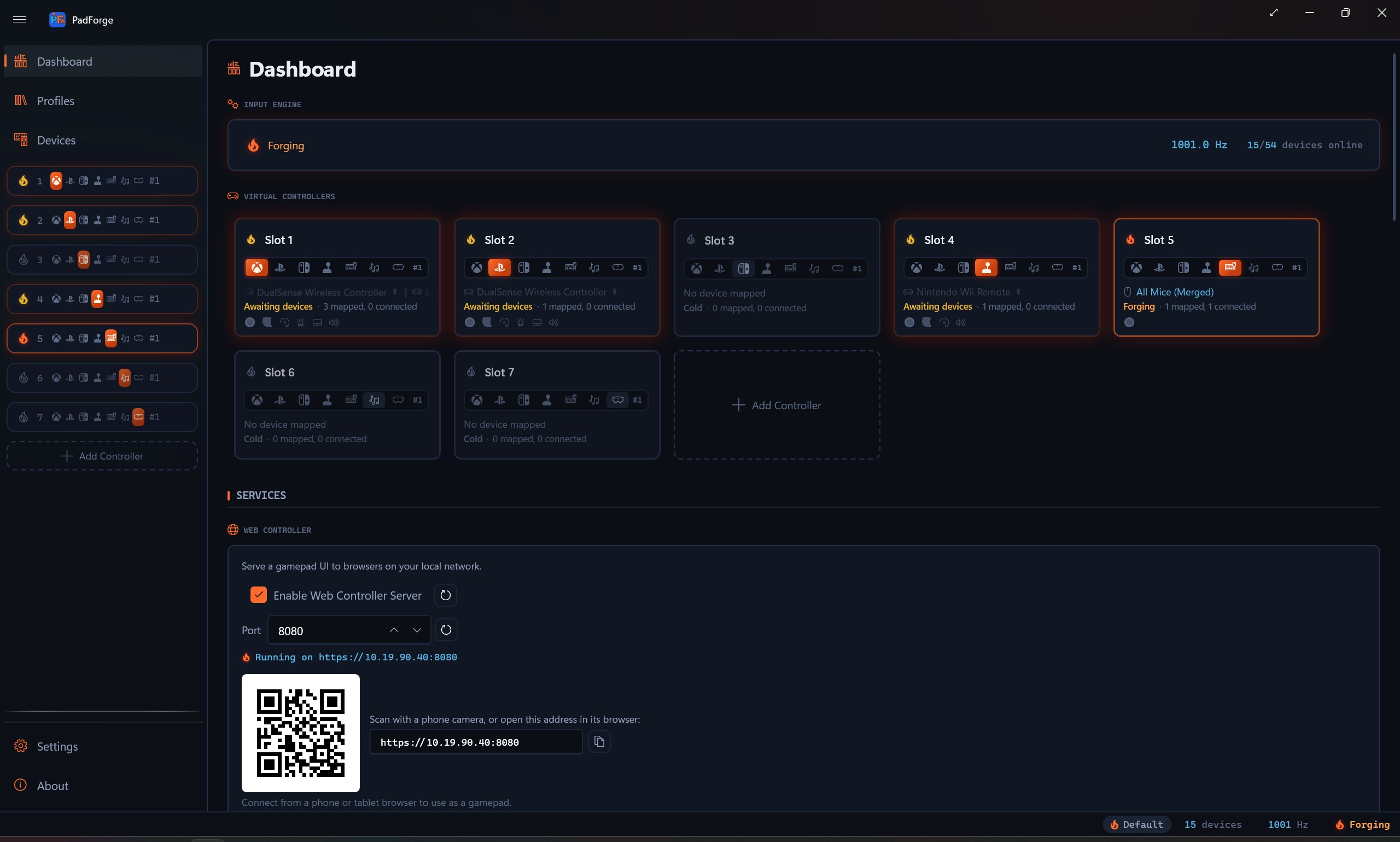Go to the Devices page
Screen dimensions: 1400x842
(103, 140)
